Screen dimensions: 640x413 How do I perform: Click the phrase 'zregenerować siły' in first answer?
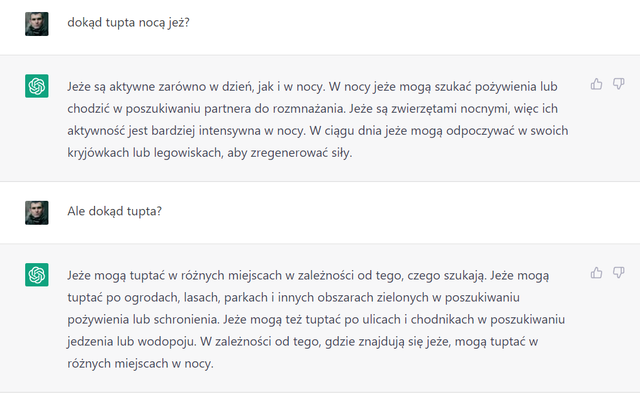click(300, 153)
